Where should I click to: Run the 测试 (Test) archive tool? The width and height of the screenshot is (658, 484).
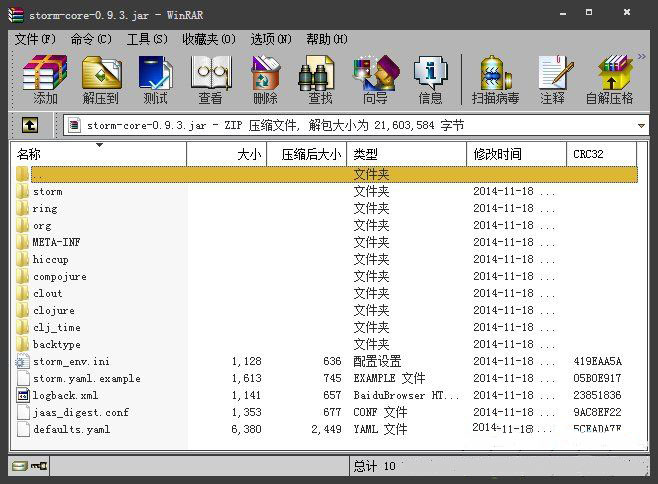point(155,80)
